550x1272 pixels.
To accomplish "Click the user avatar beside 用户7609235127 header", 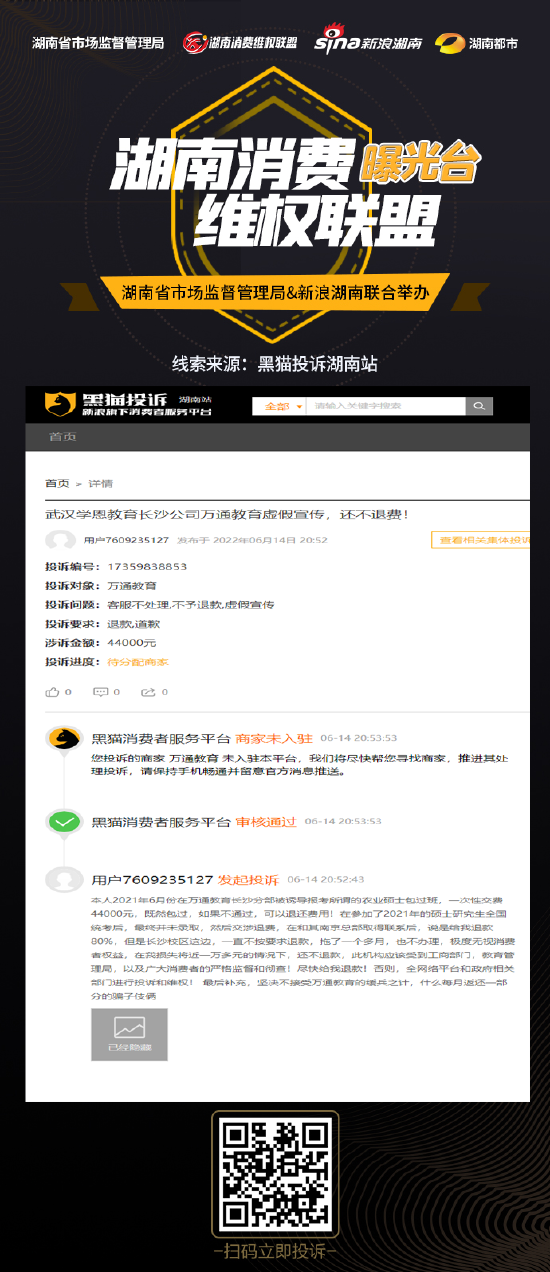I will click(x=61, y=540).
